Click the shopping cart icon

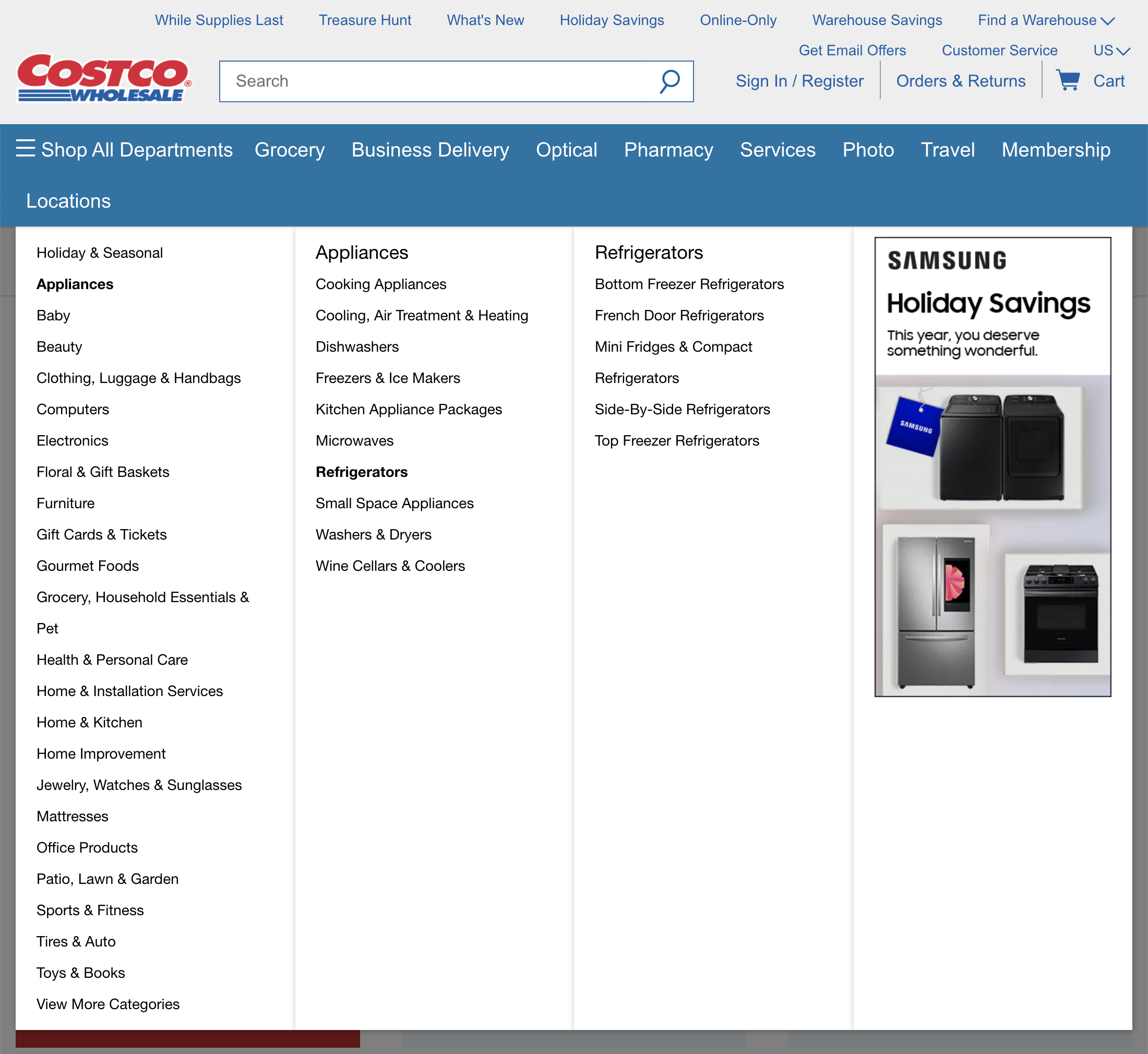(1069, 81)
